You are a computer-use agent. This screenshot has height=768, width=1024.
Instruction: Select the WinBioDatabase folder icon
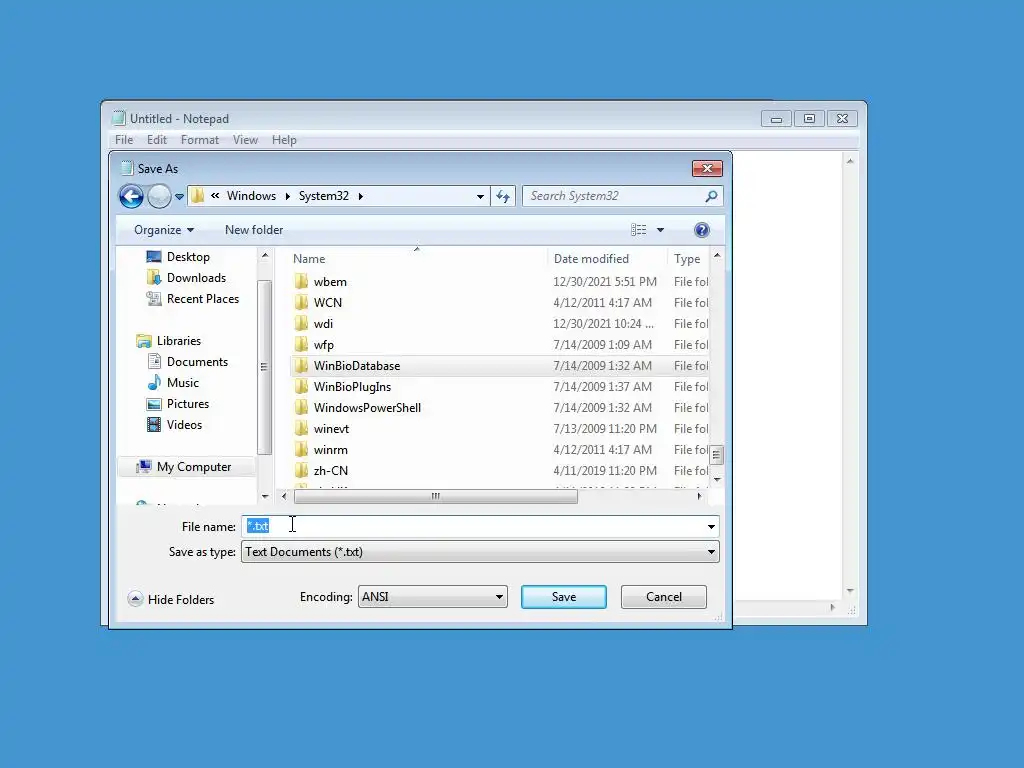(301, 365)
